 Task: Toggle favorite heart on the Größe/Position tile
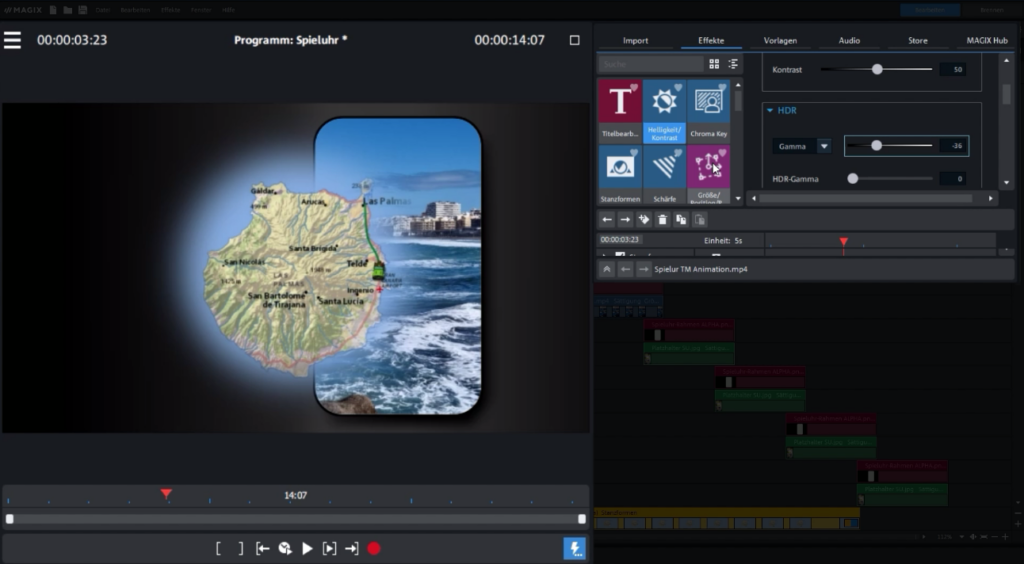pos(722,153)
